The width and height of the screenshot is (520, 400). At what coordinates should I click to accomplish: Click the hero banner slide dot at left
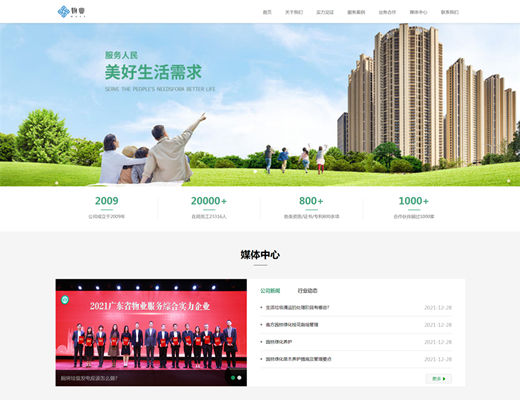[x=57, y=183]
